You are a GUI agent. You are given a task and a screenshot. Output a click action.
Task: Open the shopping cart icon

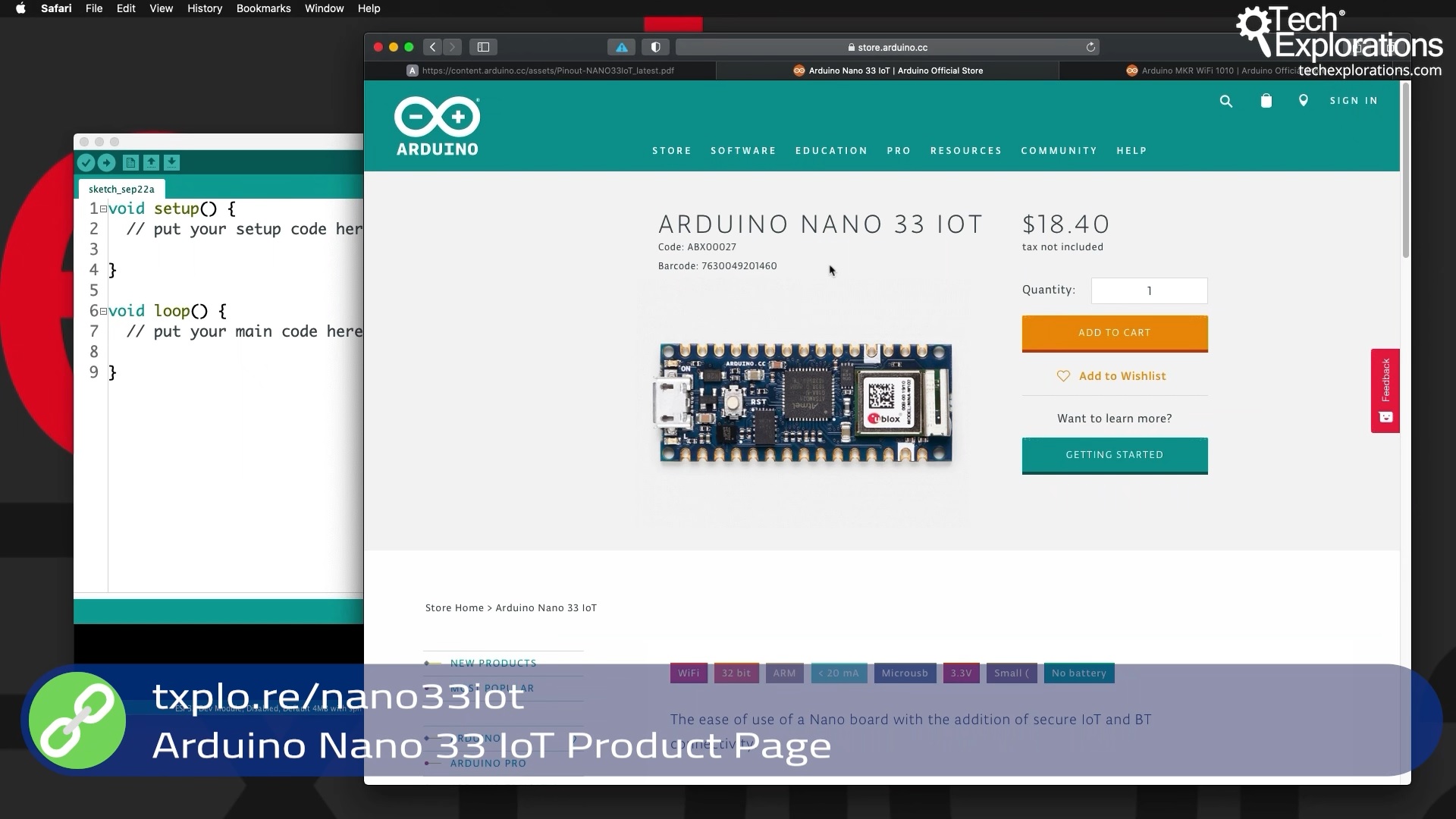click(x=1266, y=100)
